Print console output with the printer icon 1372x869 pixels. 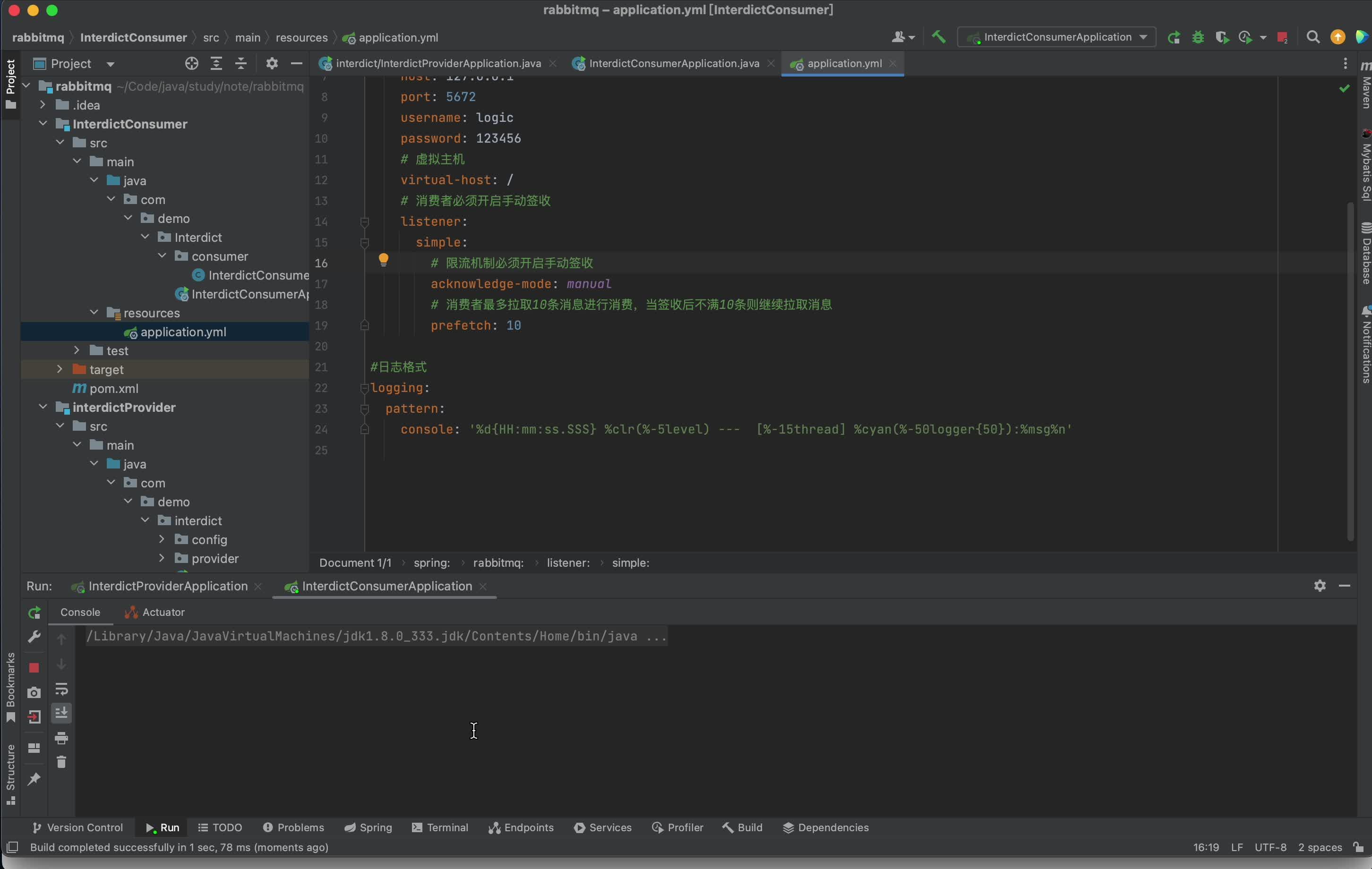(61, 738)
